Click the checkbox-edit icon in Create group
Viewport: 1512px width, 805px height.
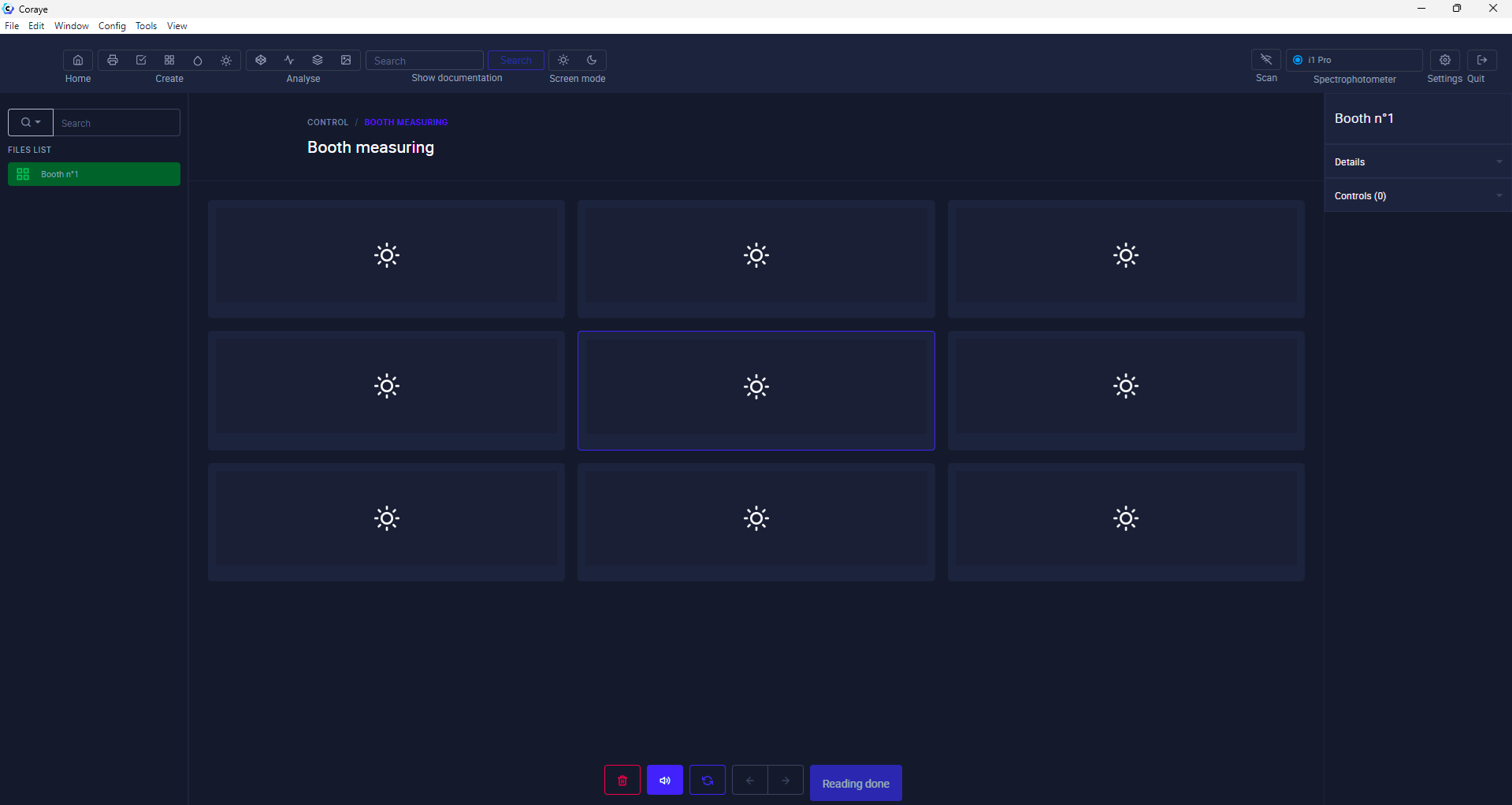pos(141,61)
